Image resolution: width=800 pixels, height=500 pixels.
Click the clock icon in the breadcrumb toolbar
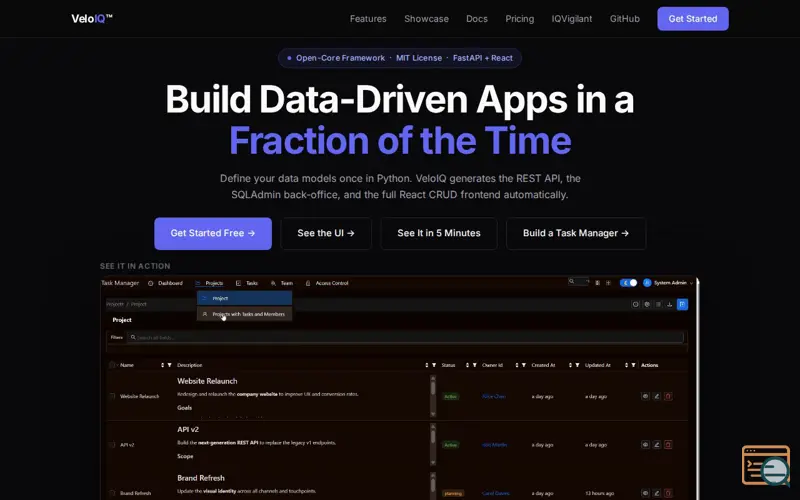coord(635,304)
